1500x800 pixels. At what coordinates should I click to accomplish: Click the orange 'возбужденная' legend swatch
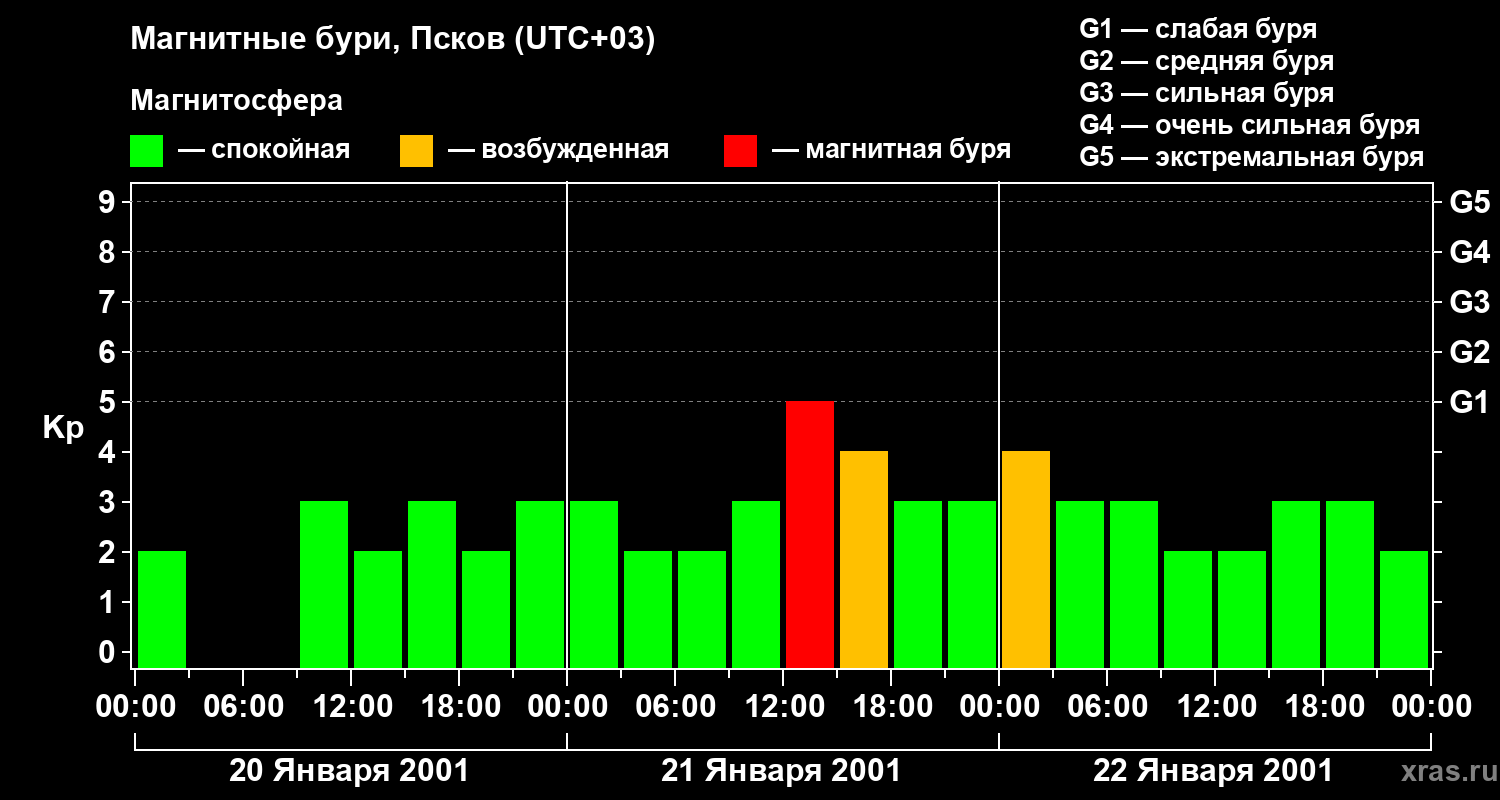click(417, 151)
